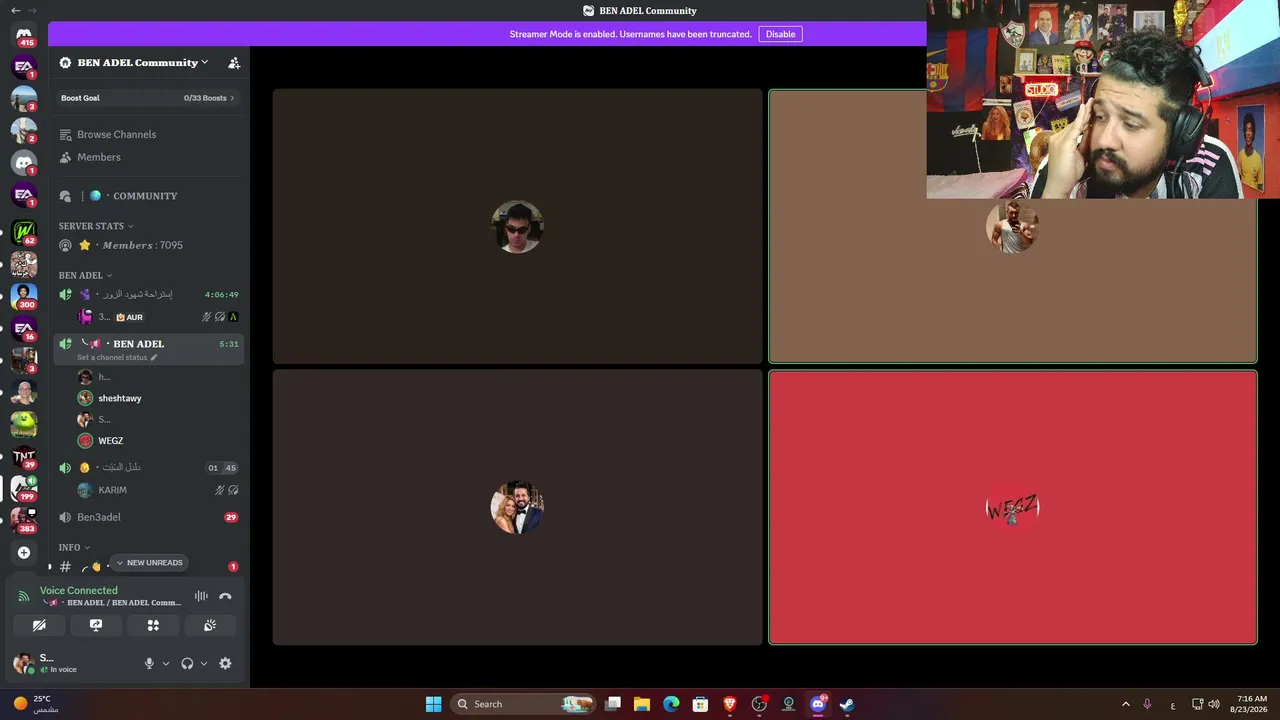Viewport: 1280px width, 720px height.
Task: Turn on camera in voice panel
Action: [39, 625]
